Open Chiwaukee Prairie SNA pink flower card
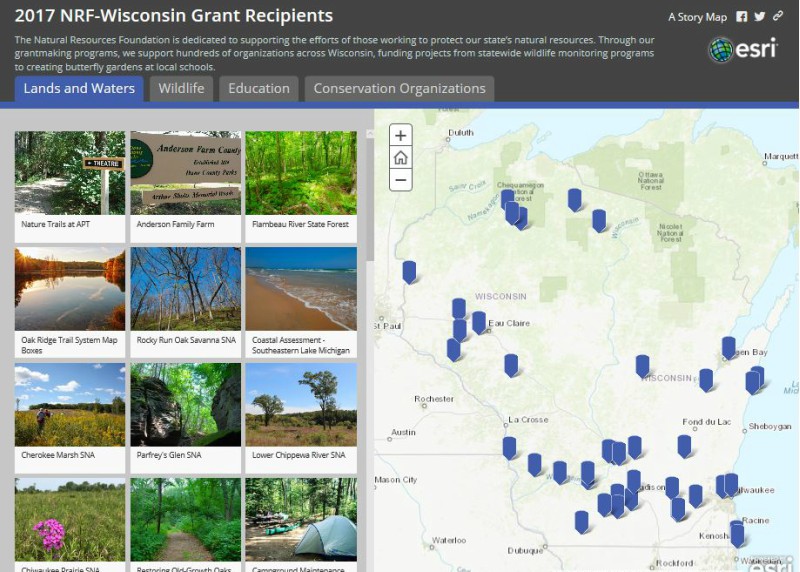 70,525
